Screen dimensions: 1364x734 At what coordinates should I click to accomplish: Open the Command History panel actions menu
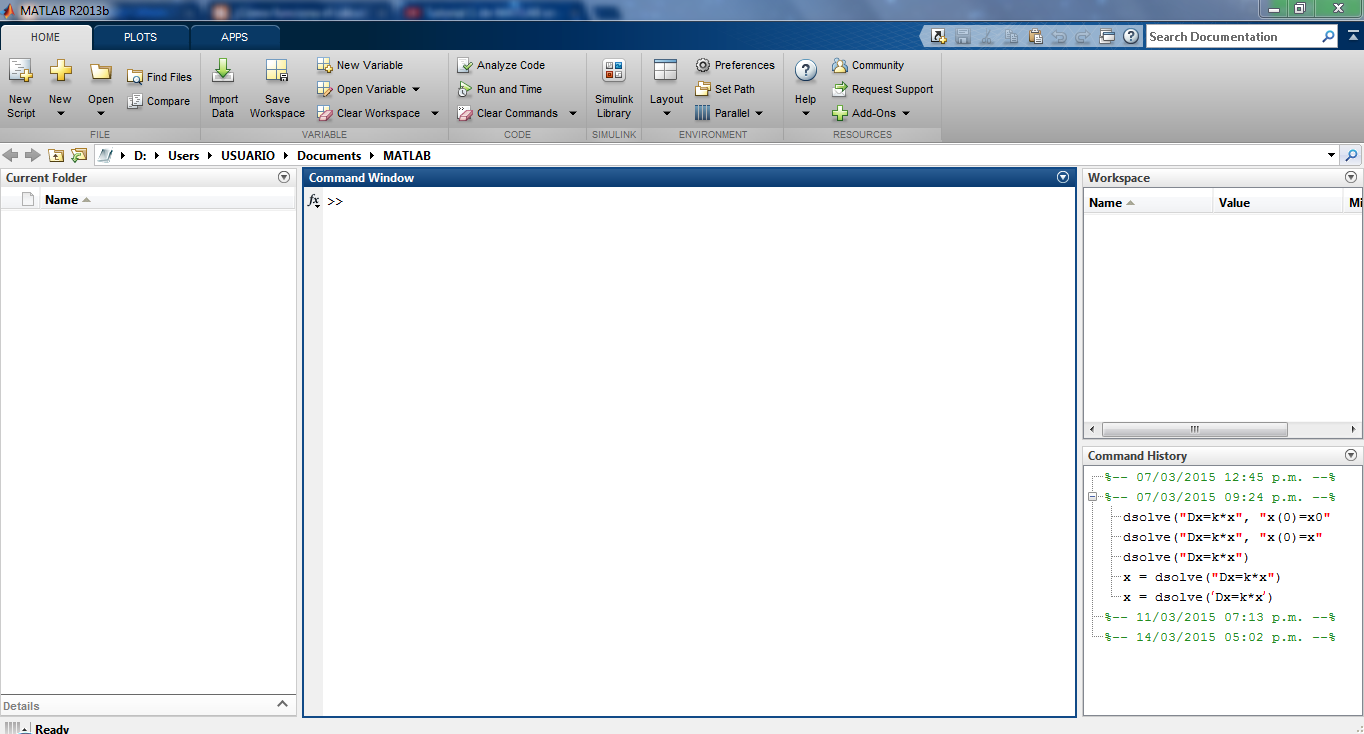(x=1351, y=455)
